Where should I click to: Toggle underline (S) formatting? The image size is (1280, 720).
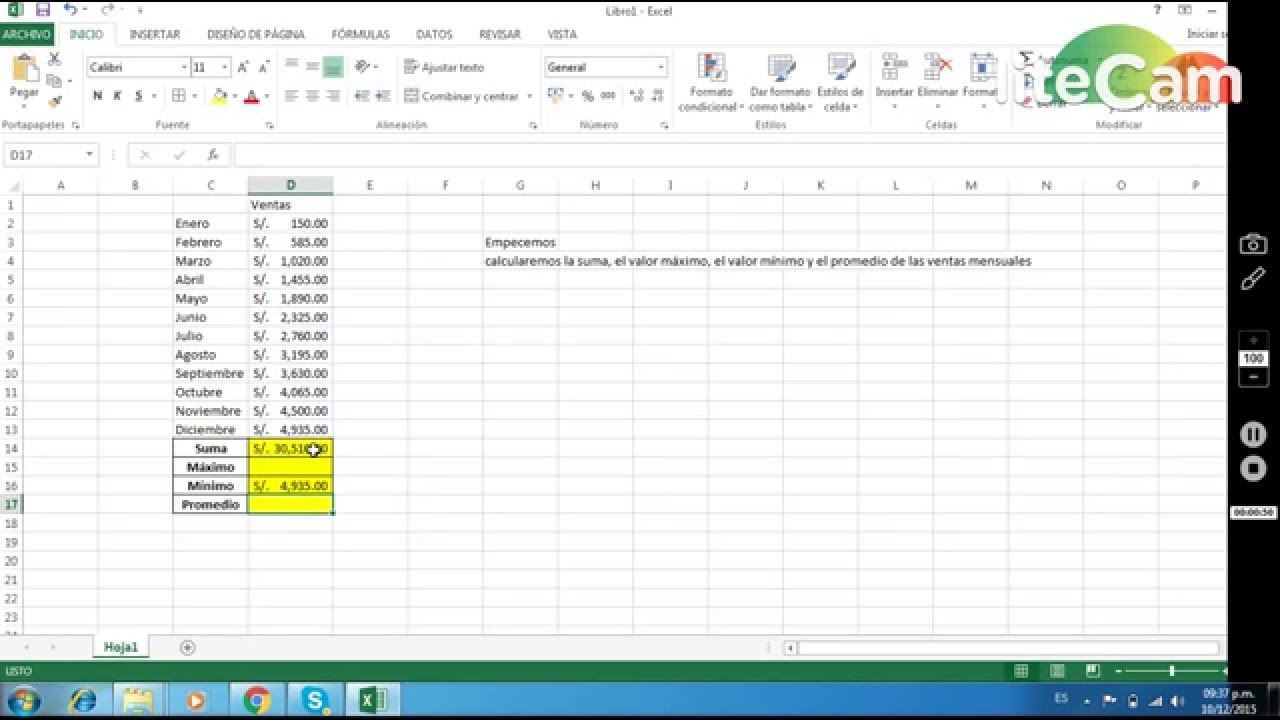[138, 96]
